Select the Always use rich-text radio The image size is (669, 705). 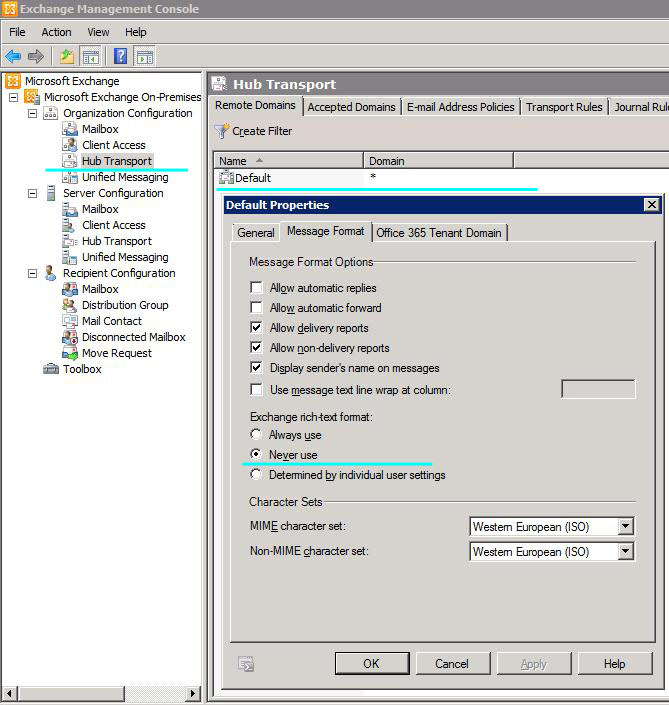(256, 434)
